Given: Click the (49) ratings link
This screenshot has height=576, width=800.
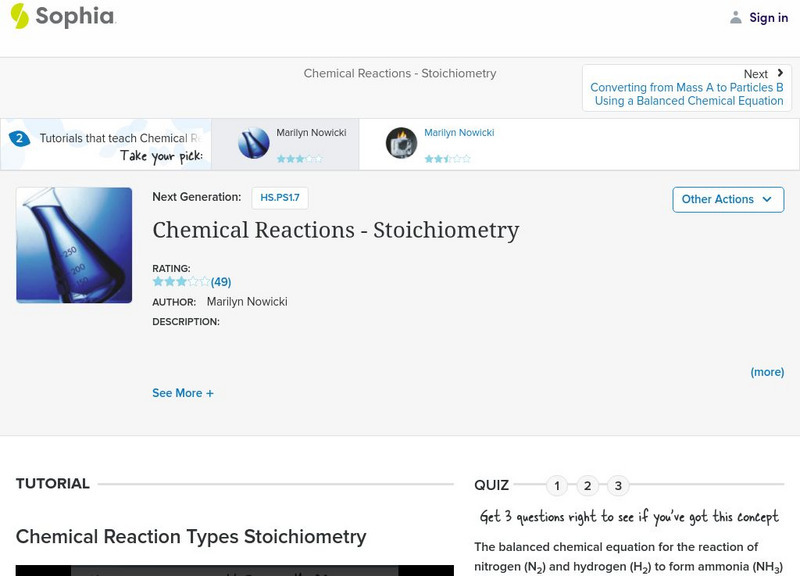Looking at the screenshot, I should coord(222,281).
